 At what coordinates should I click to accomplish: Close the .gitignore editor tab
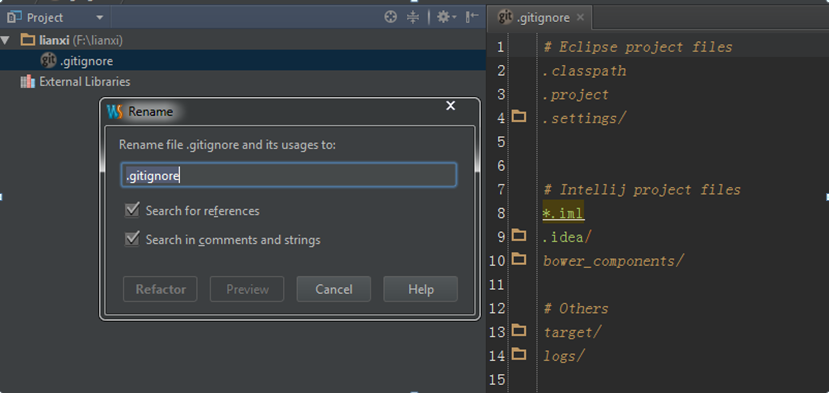pyautogui.click(x=581, y=17)
